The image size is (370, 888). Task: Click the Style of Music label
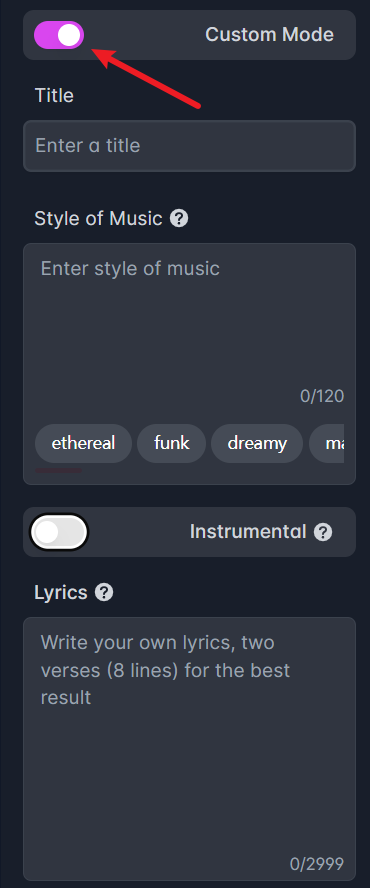point(99,218)
